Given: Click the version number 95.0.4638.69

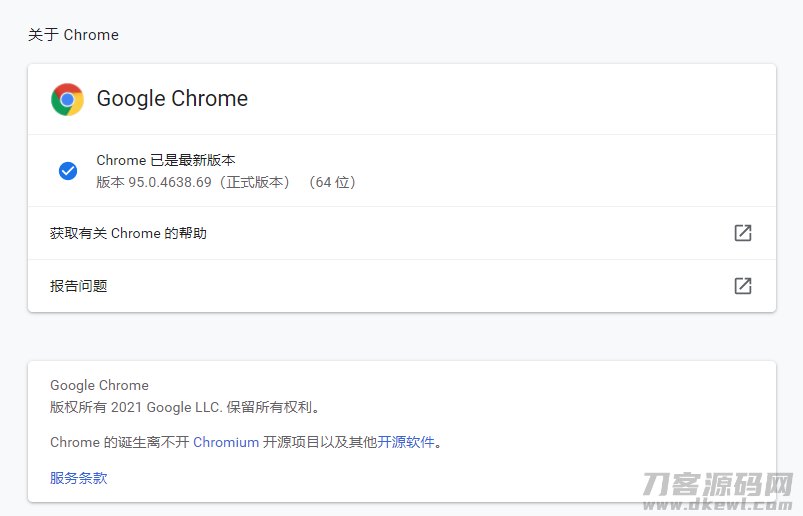Looking at the screenshot, I should pyautogui.click(x=170, y=182).
